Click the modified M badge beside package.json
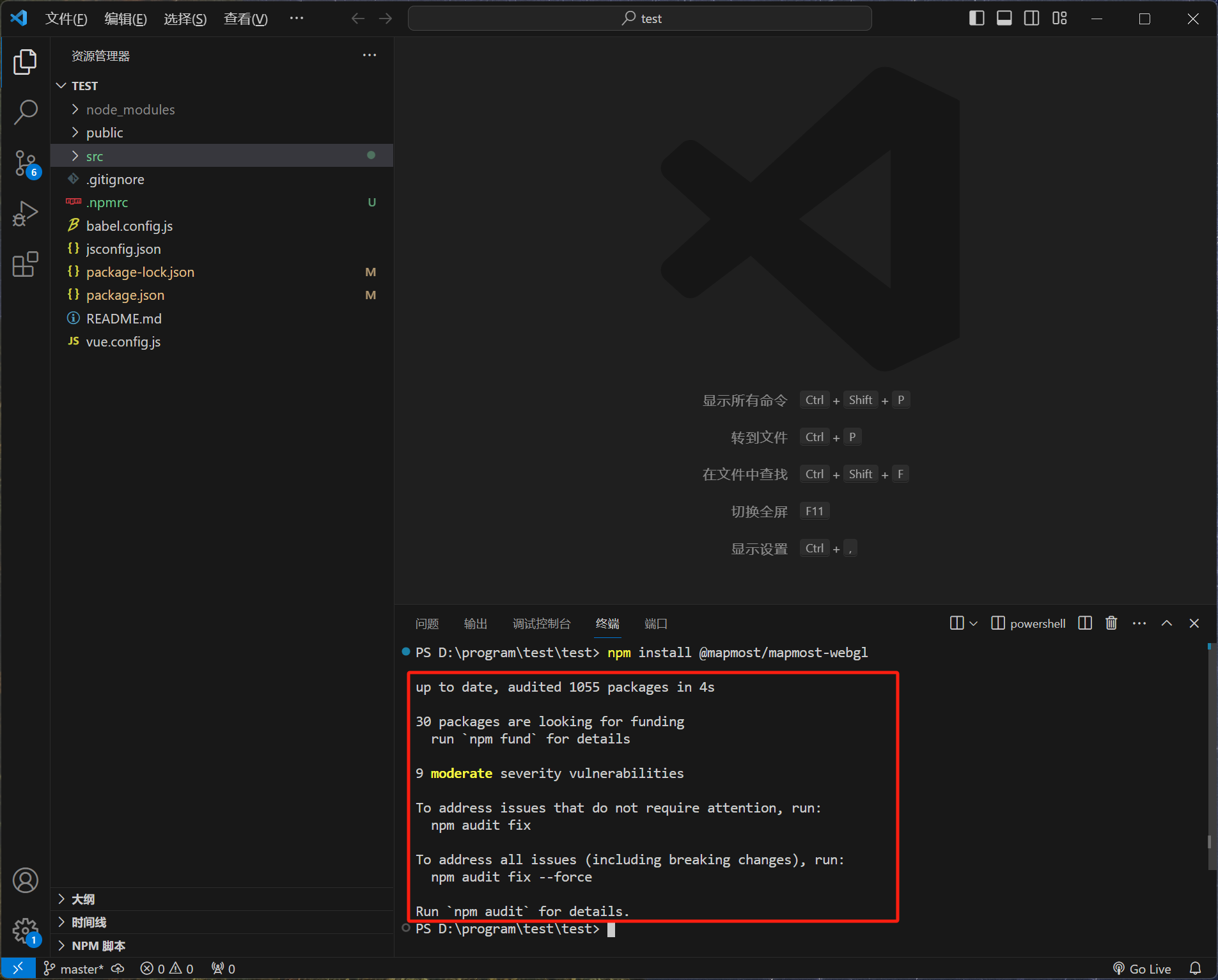 tap(371, 295)
